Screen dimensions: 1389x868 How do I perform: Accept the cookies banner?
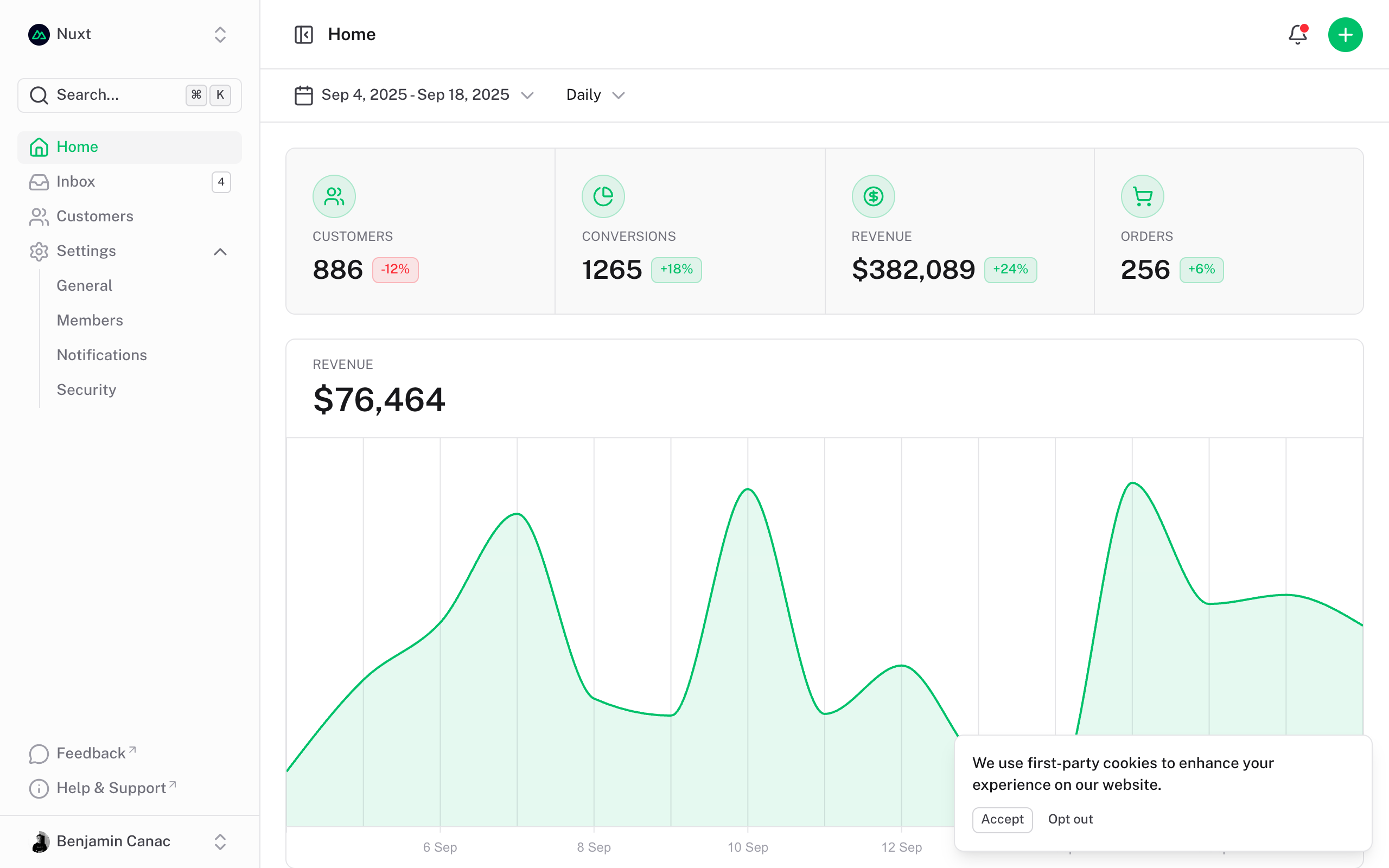coord(1002,820)
